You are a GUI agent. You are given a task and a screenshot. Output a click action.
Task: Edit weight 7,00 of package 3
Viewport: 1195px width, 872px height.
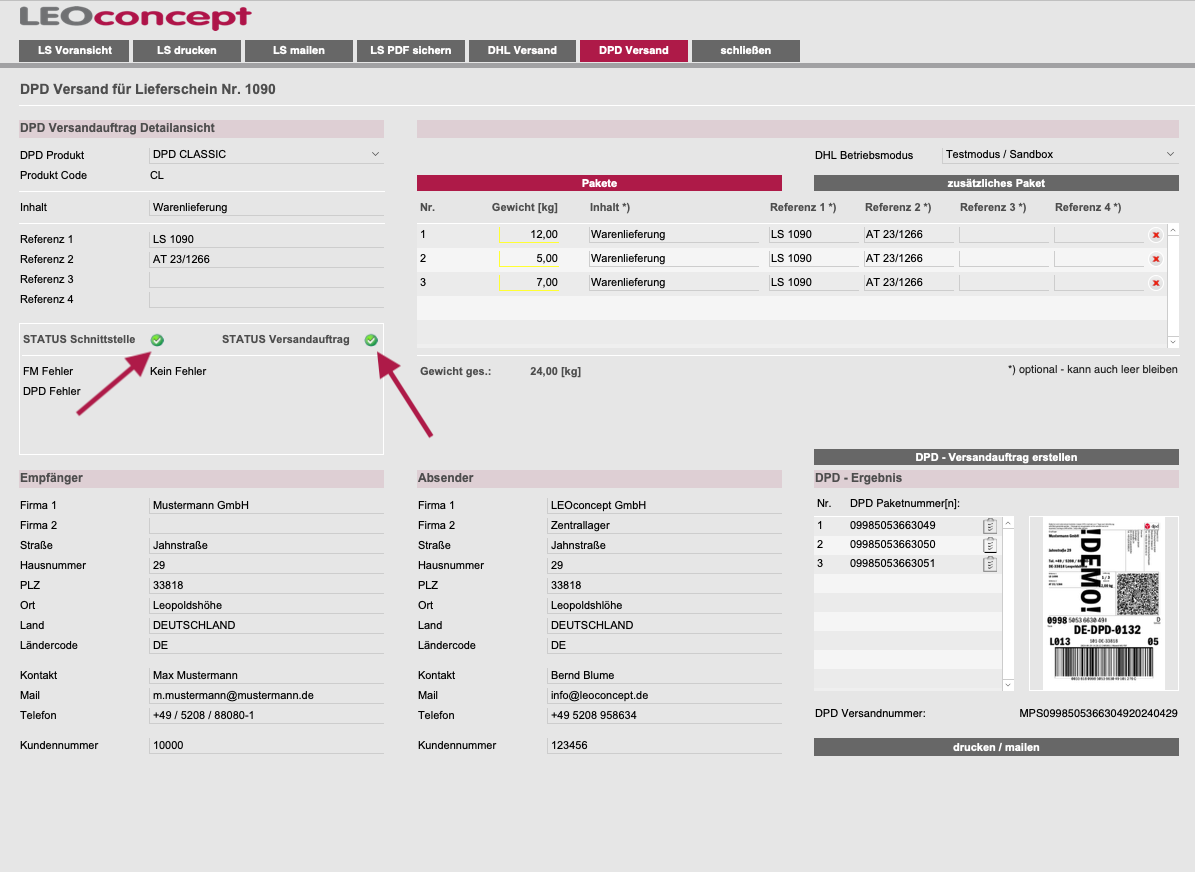(529, 282)
